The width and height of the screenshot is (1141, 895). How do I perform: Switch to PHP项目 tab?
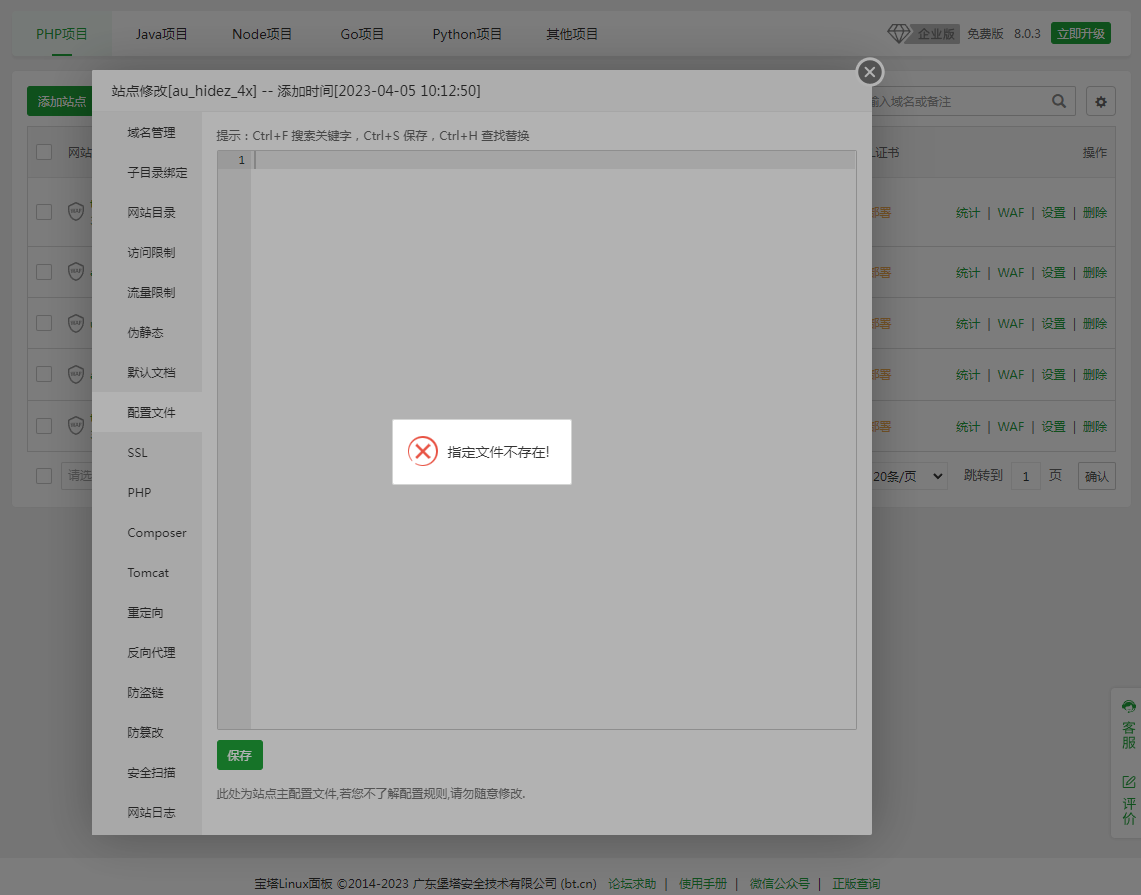click(x=62, y=33)
